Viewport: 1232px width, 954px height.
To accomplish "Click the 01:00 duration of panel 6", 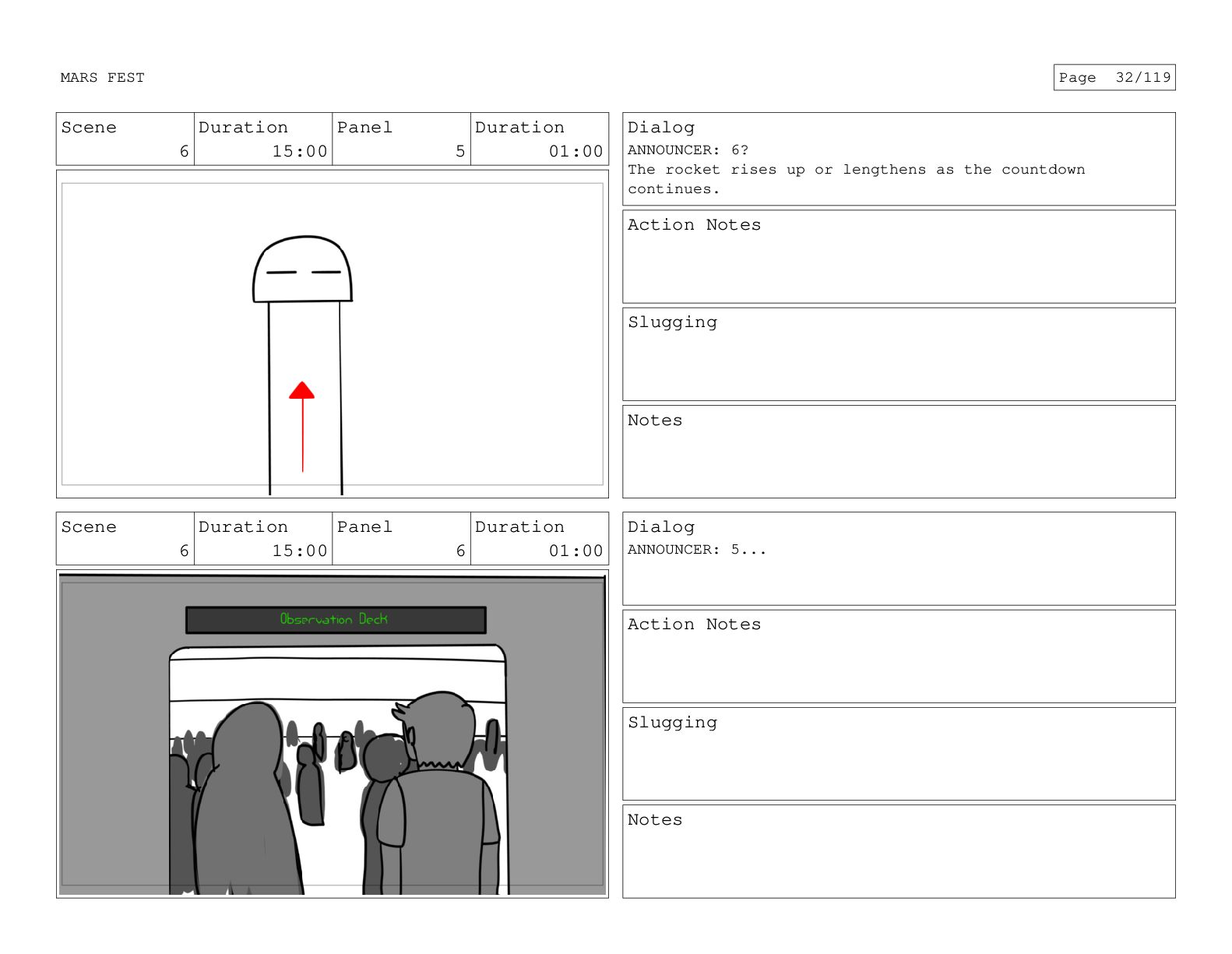I will 576,551.
